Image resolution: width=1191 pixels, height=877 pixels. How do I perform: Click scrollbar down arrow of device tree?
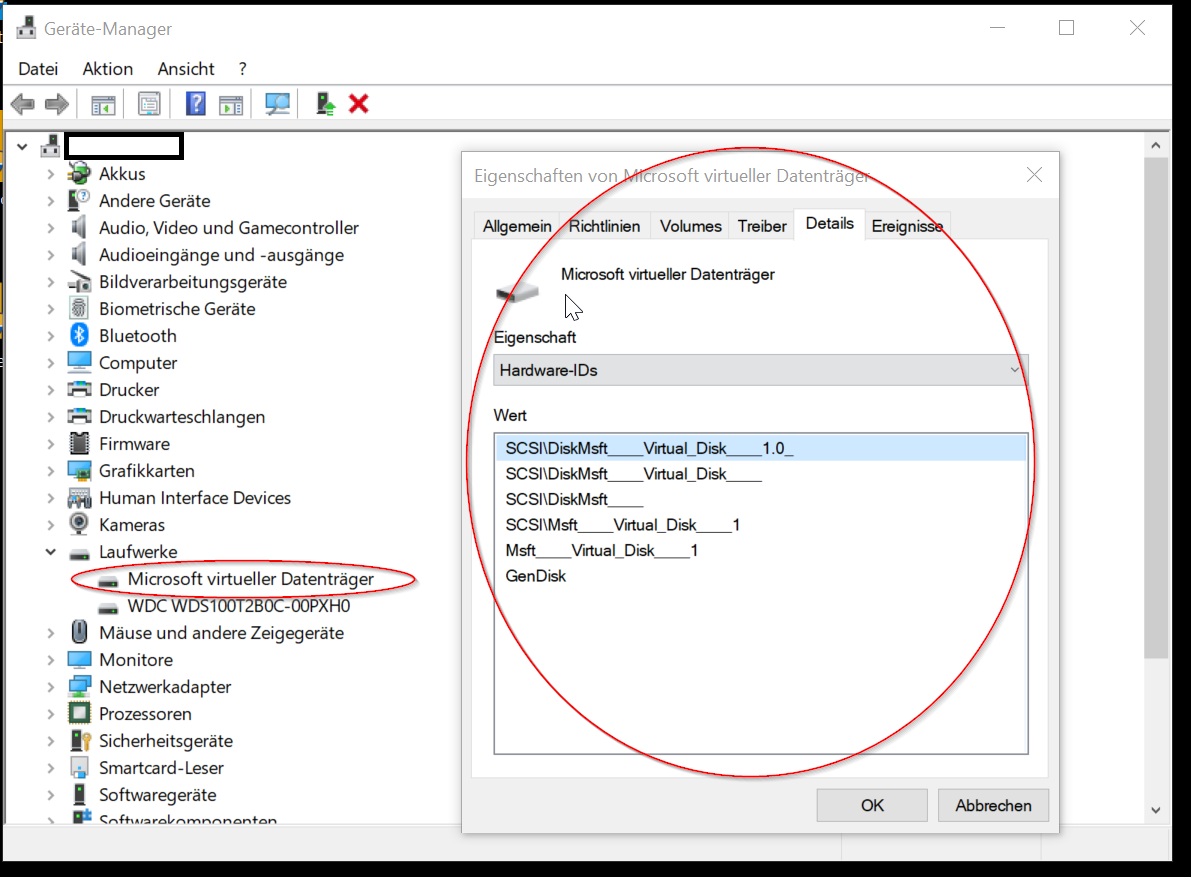[1155, 810]
